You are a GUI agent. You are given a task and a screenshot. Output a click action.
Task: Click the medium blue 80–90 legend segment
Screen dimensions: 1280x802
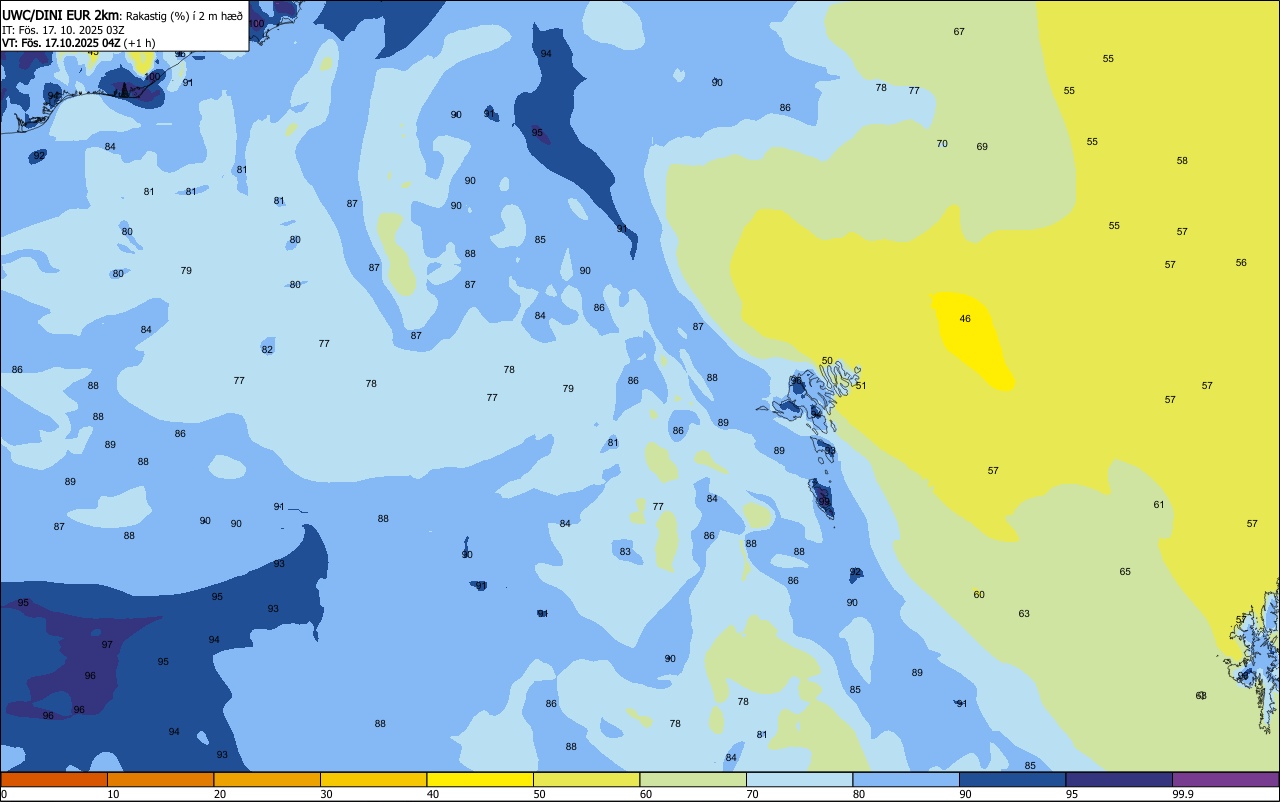click(906, 779)
